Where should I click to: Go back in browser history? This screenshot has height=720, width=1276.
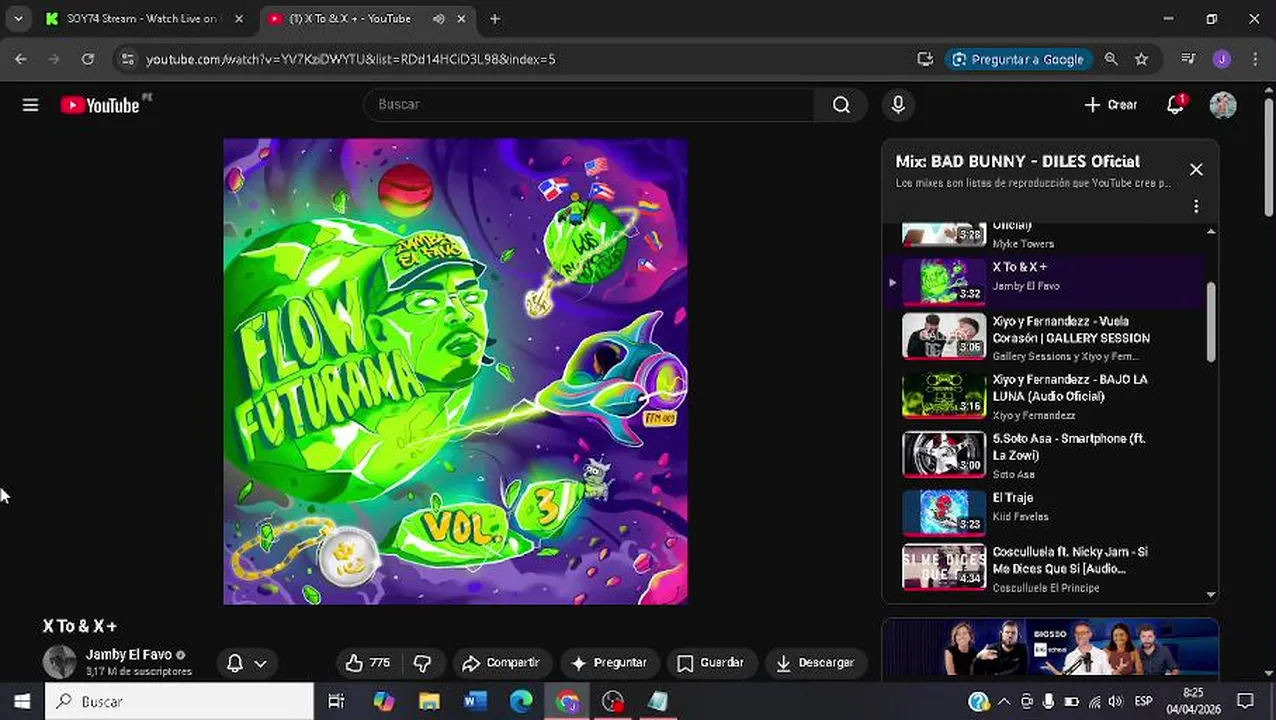click(21, 59)
